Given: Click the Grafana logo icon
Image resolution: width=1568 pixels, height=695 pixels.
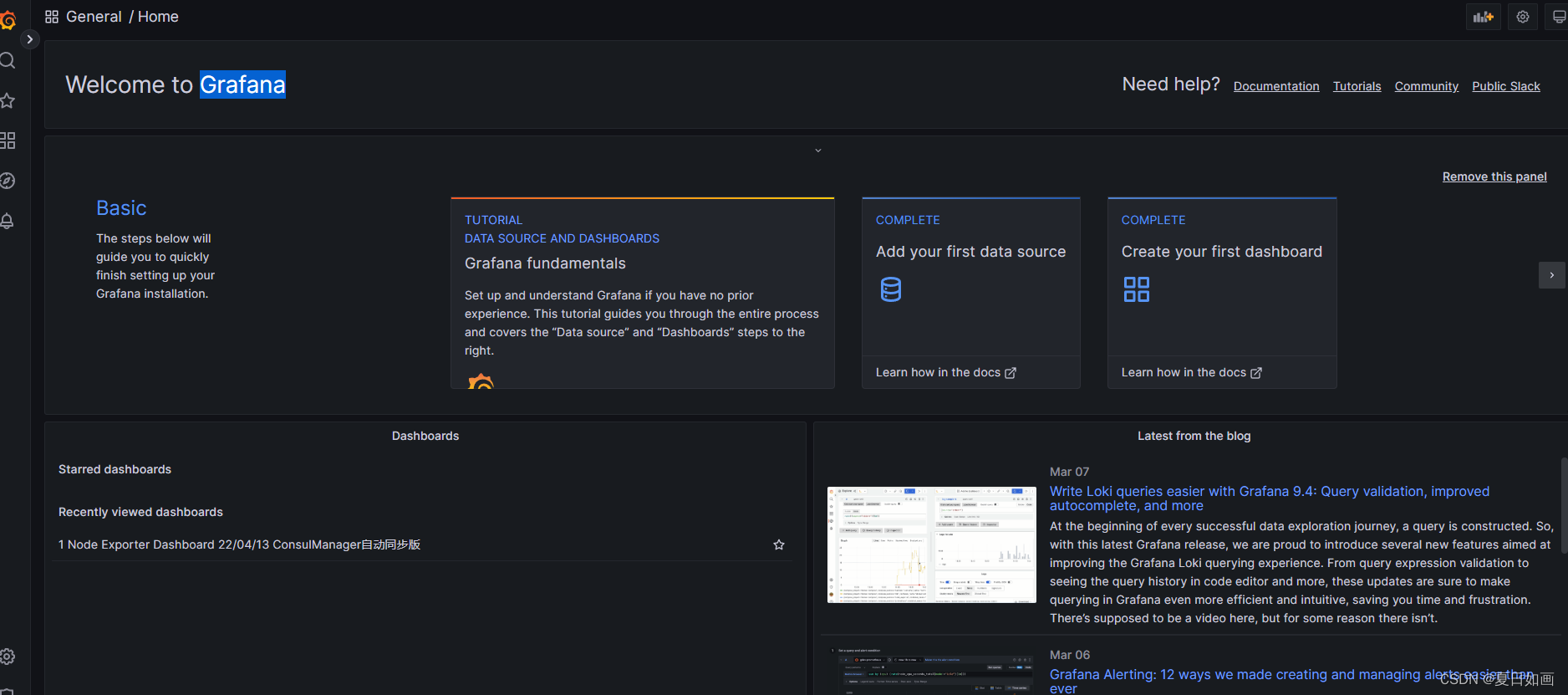Looking at the screenshot, I should click(8, 20).
